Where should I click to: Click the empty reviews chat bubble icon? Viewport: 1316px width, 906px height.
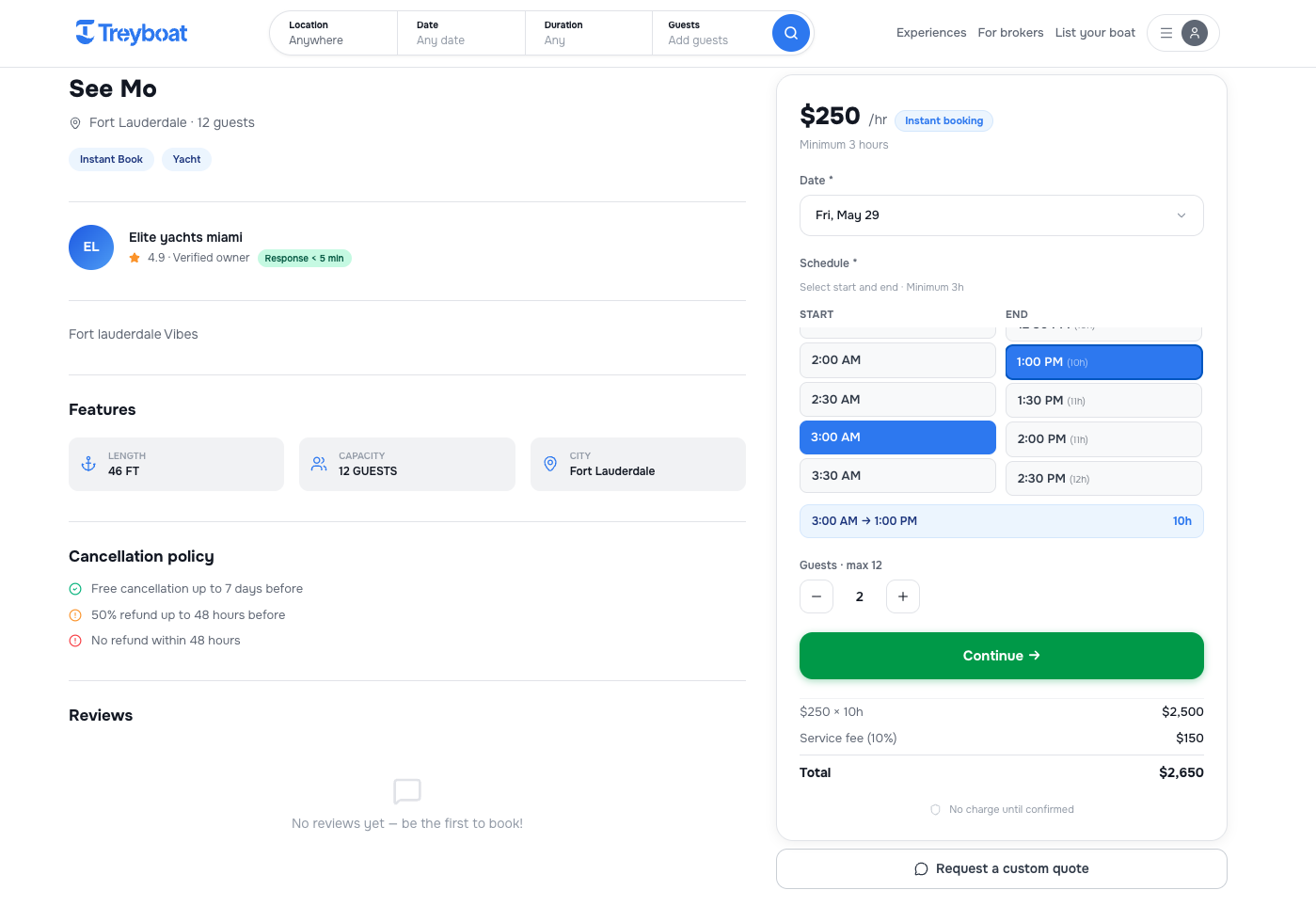[407, 791]
